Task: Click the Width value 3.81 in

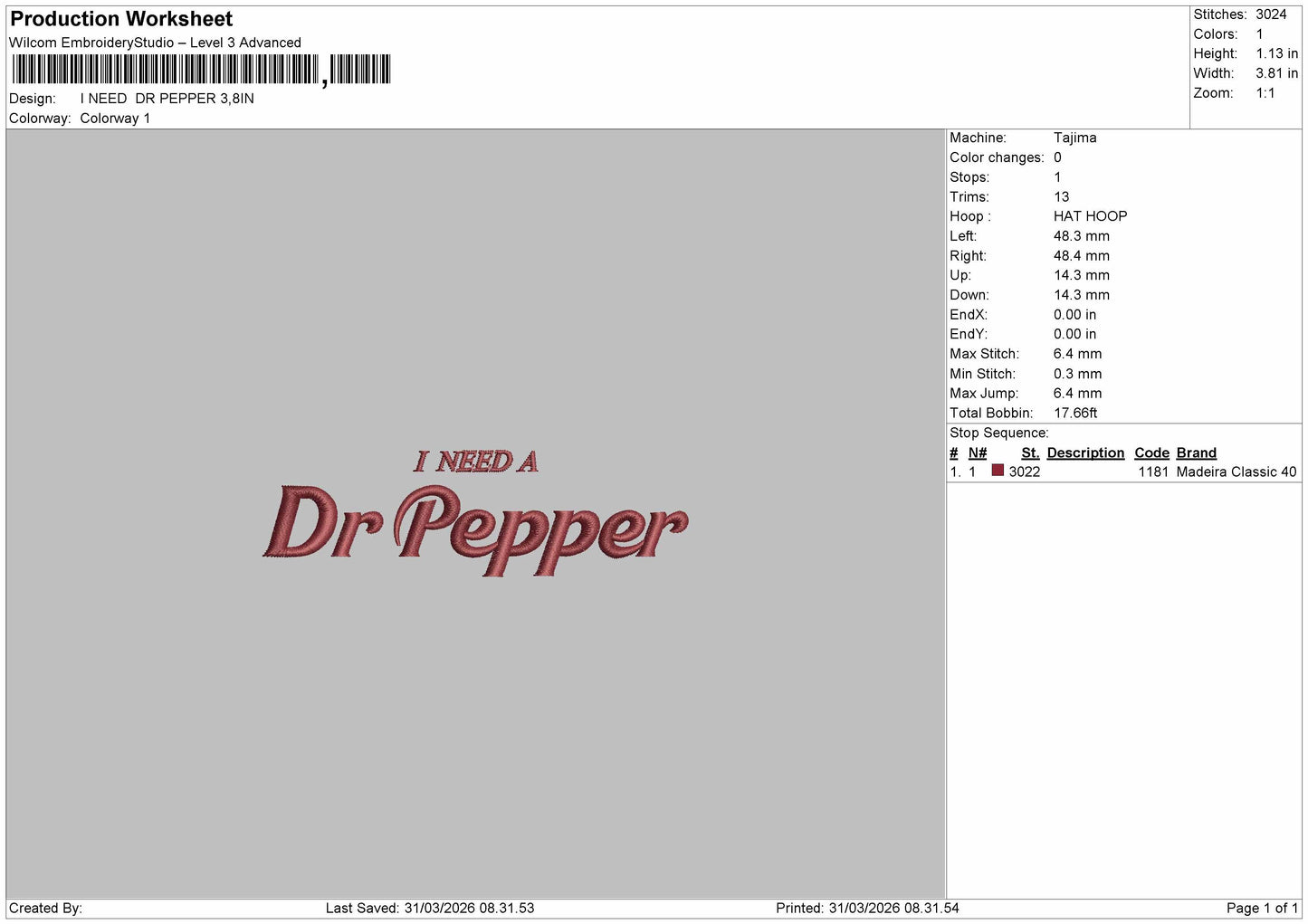Action: tap(1276, 73)
